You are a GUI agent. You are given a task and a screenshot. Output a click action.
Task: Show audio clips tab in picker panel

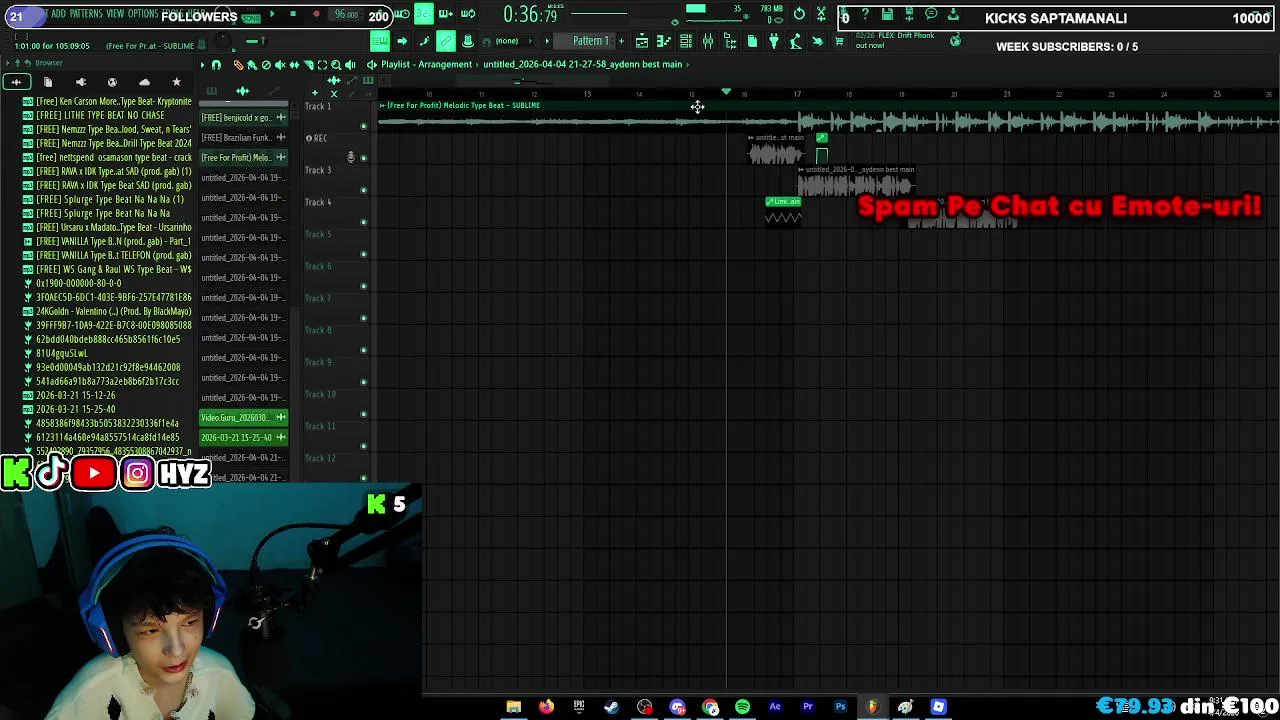point(242,91)
